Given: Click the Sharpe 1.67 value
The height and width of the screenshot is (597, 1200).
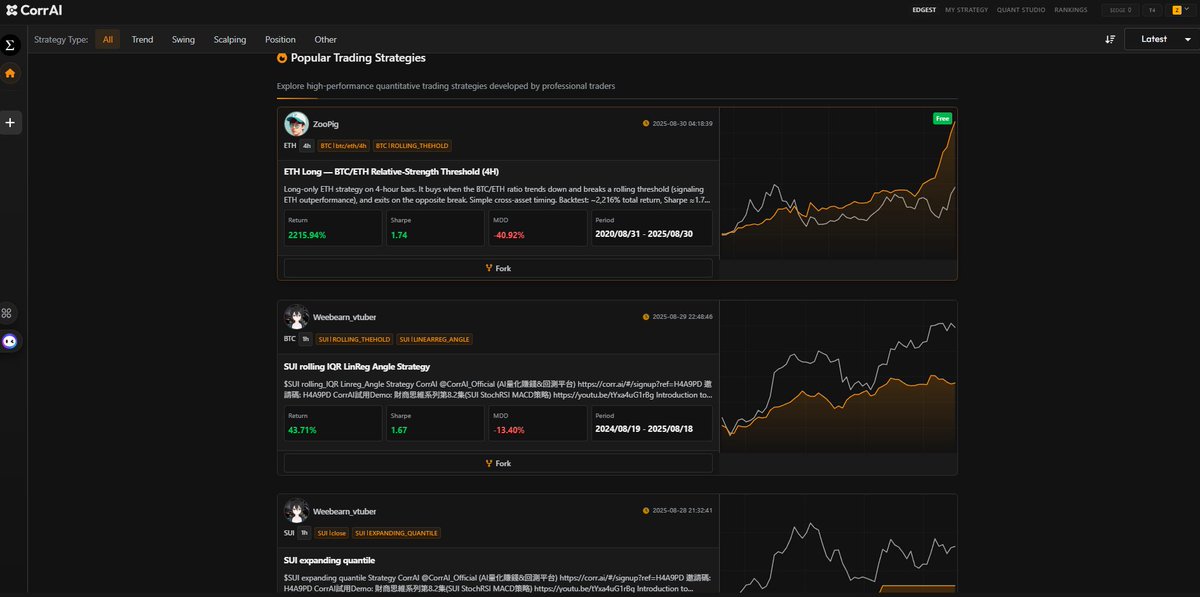Looking at the screenshot, I should click(x=398, y=430).
